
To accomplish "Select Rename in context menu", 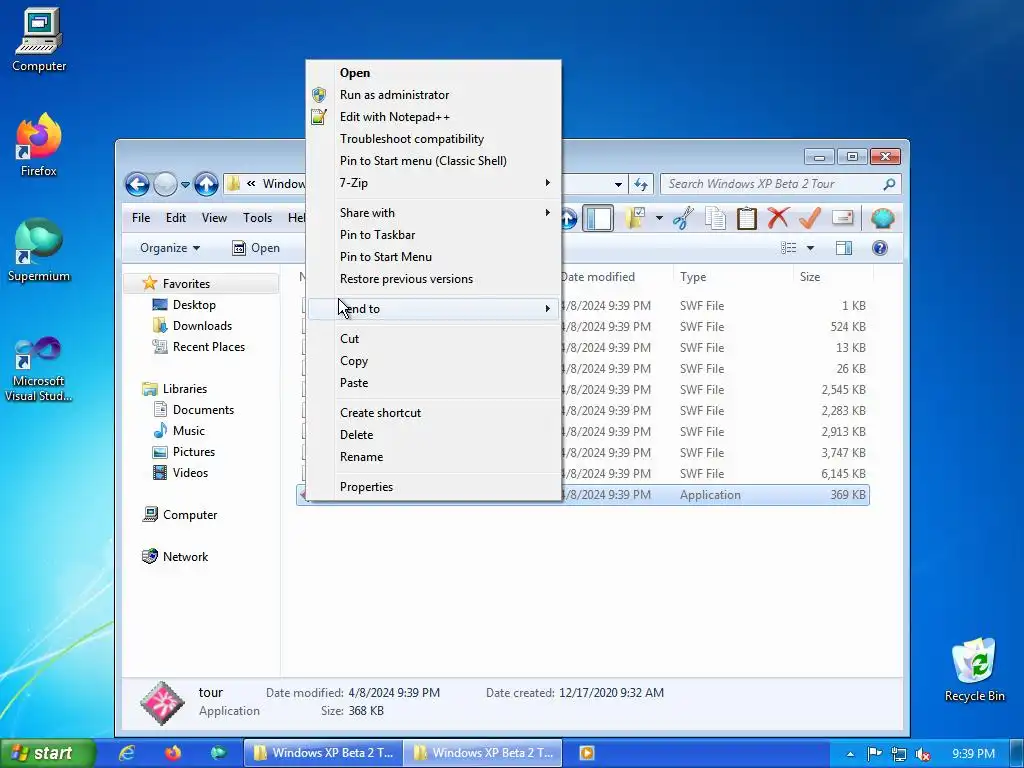I will (434, 456).
